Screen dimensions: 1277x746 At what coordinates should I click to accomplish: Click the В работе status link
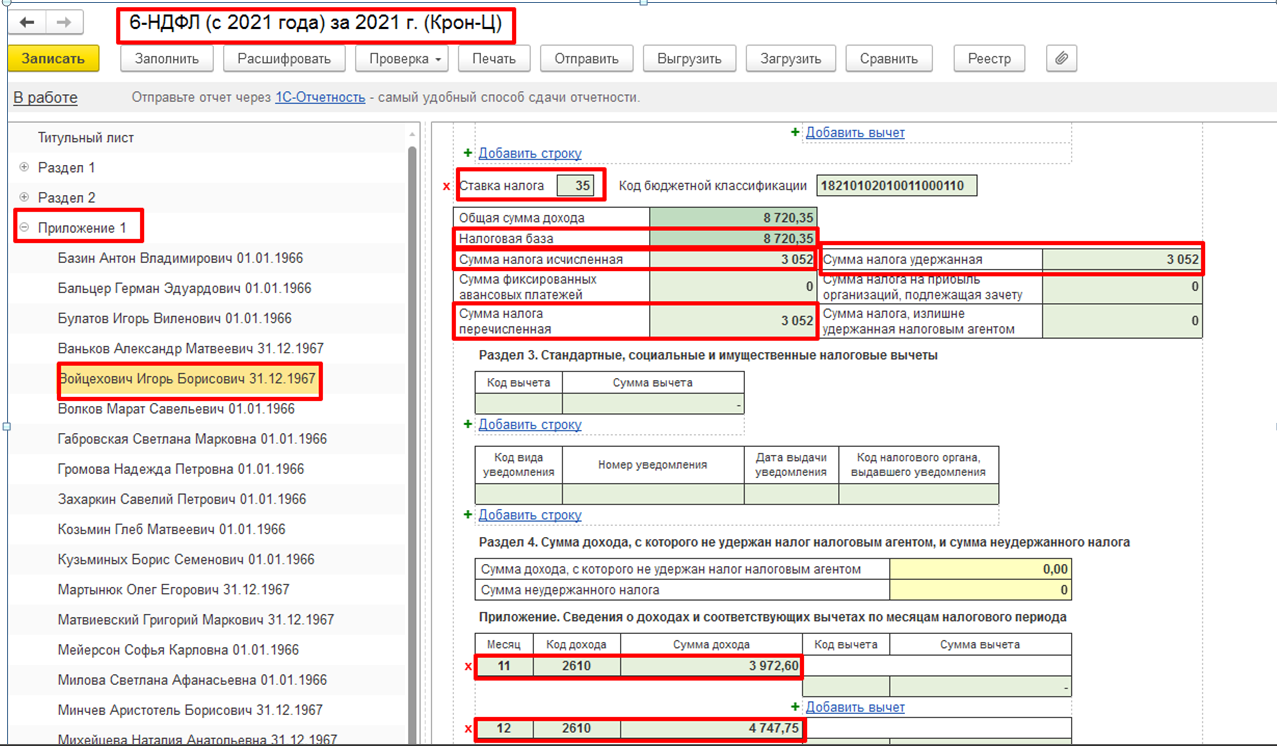coord(45,97)
